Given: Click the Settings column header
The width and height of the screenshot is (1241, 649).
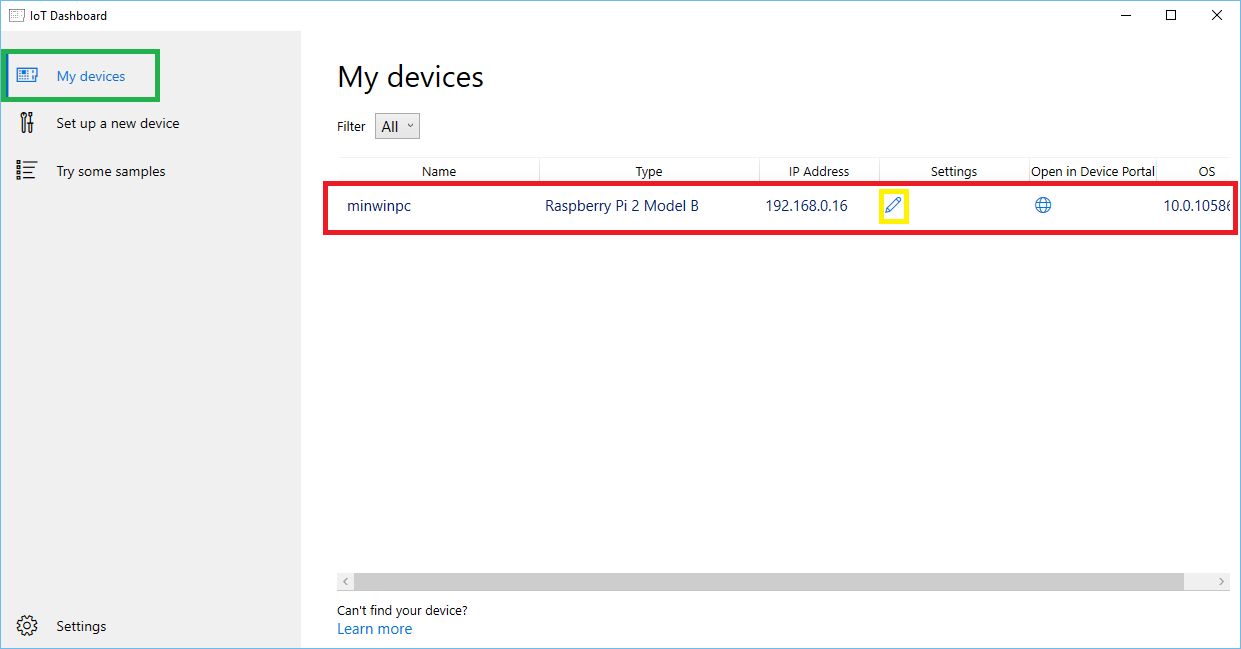Looking at the screenshot, I should (x=954, y=171).
